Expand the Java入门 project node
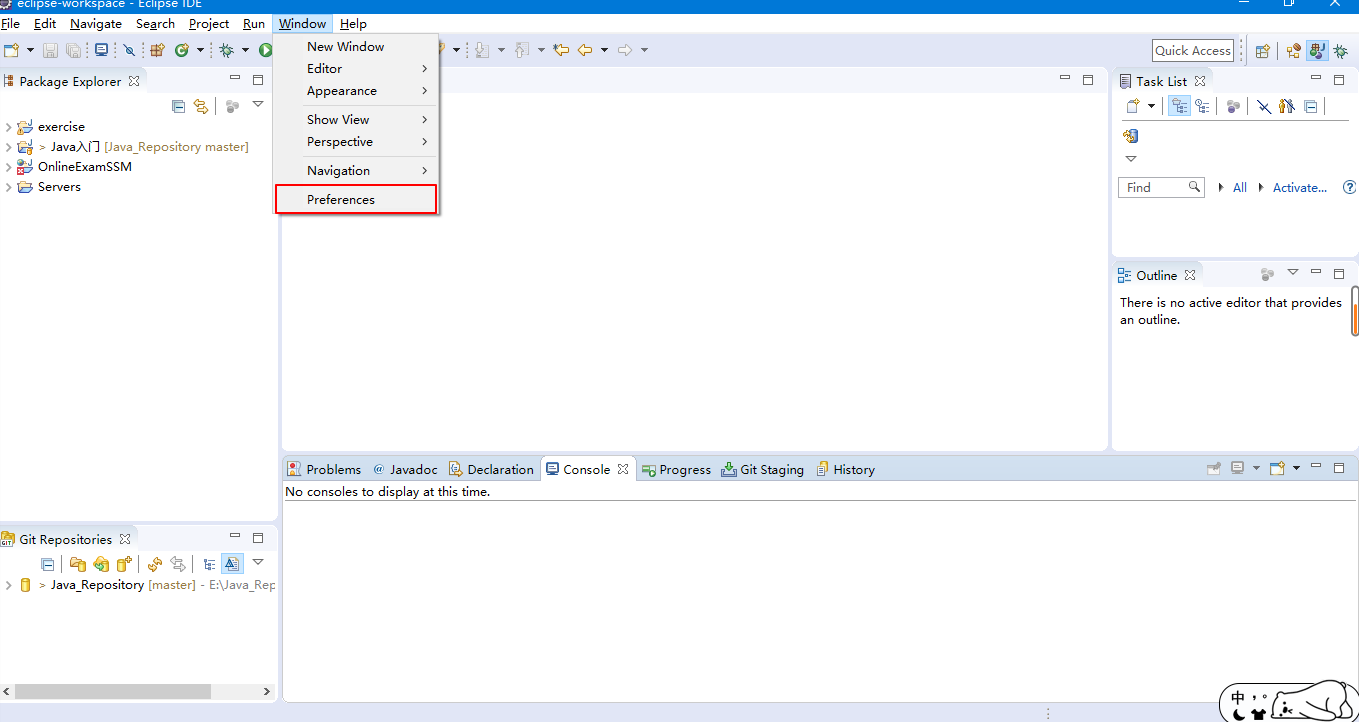 pos(8,147)
